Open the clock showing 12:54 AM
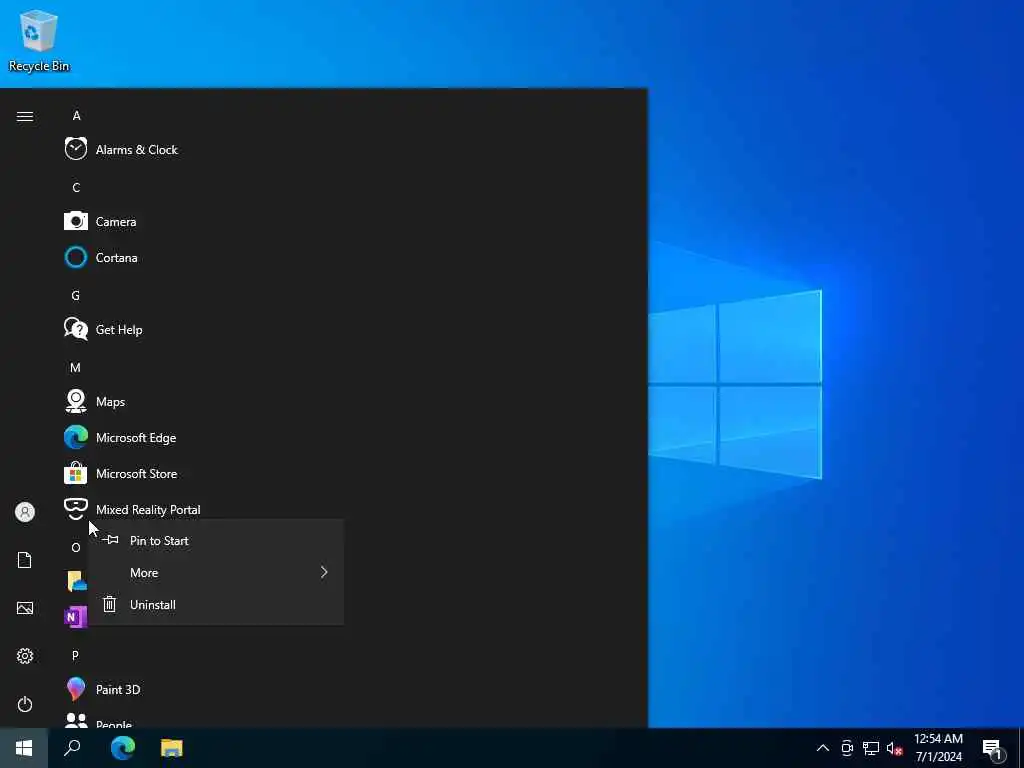The height and width of the screenshot is (768, 1024). coord(938,748)
